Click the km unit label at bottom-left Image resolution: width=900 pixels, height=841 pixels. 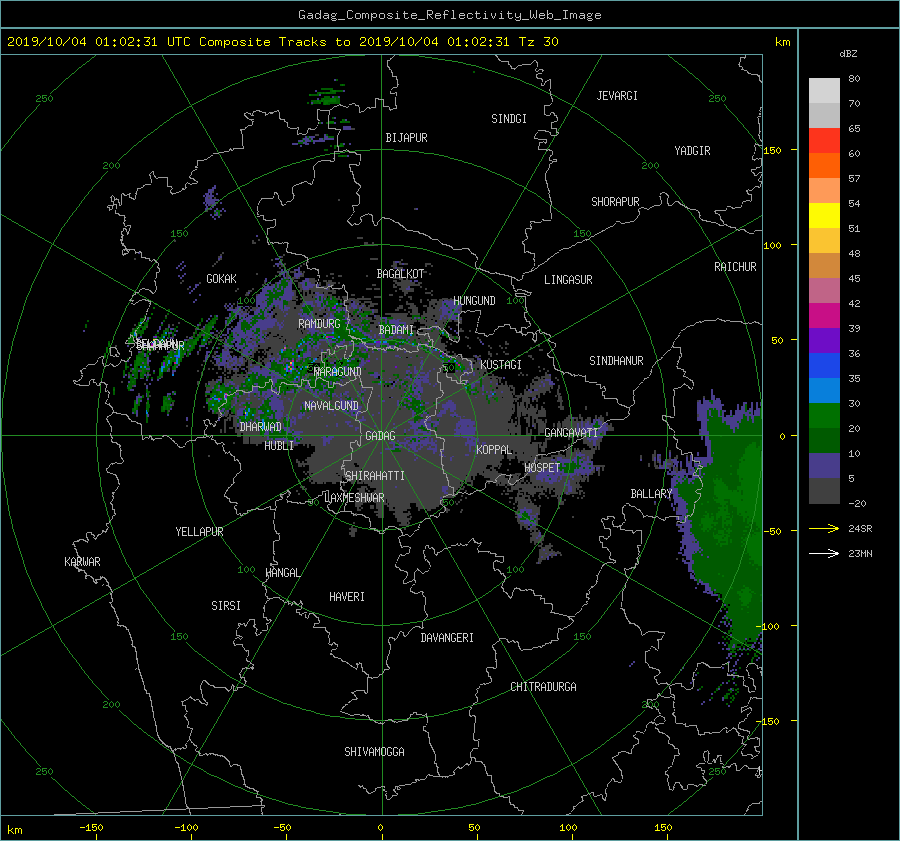tap(14, 830)
